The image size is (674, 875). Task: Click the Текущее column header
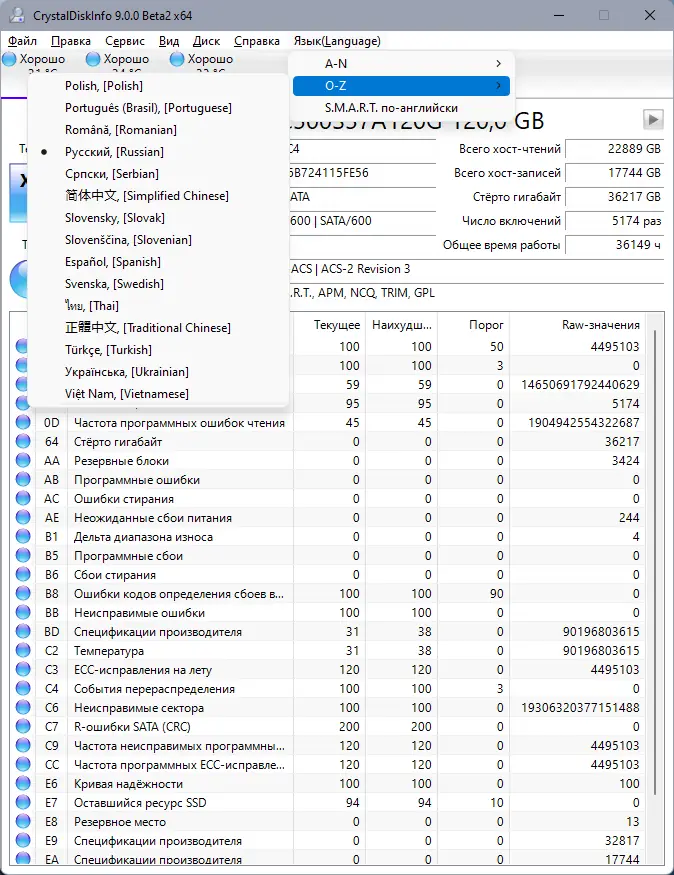pyautogui.click(x=329, y=325)
